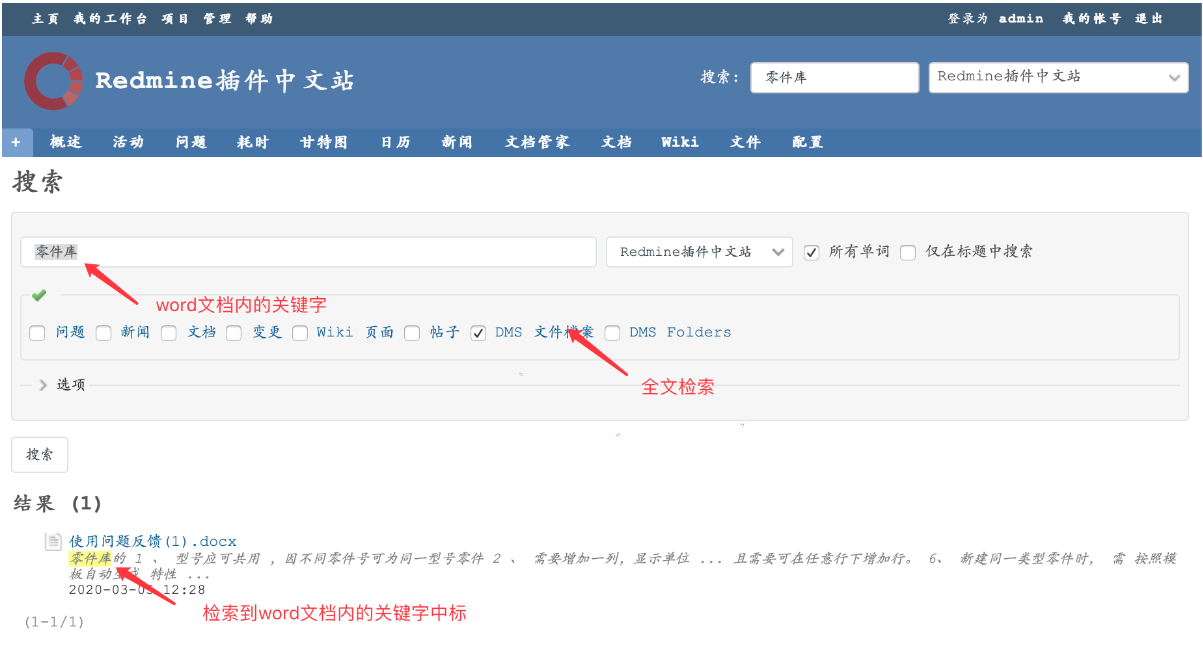Image resolution: width=1203 pixels, height=671 pixels.
Task: Click the admin user link
Action: click(1021, 18)
